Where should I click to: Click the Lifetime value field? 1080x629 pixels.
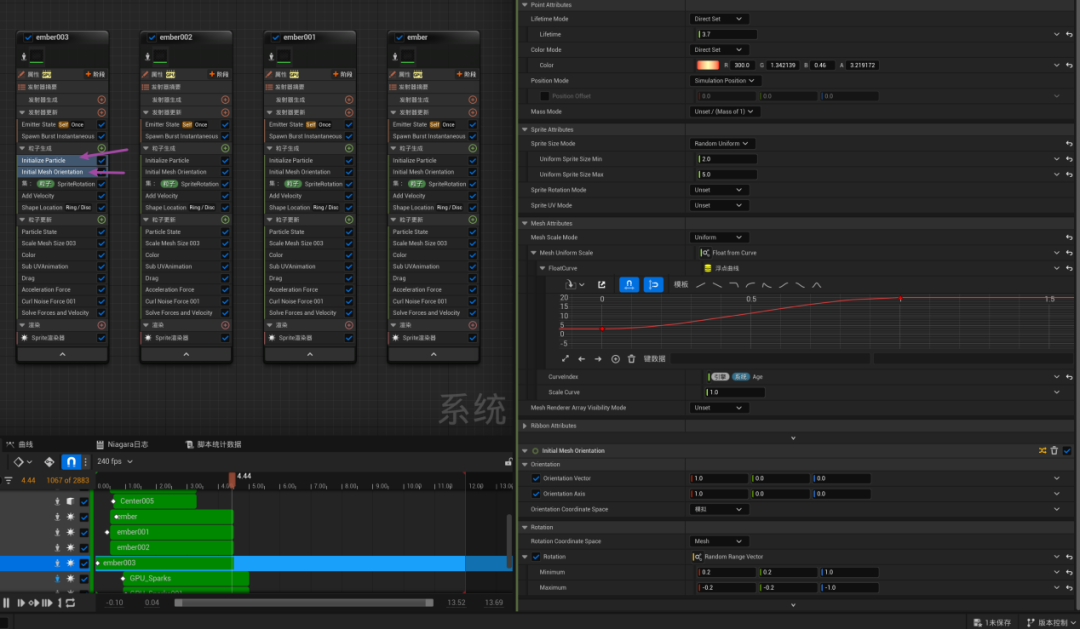(x=727, y=34)
